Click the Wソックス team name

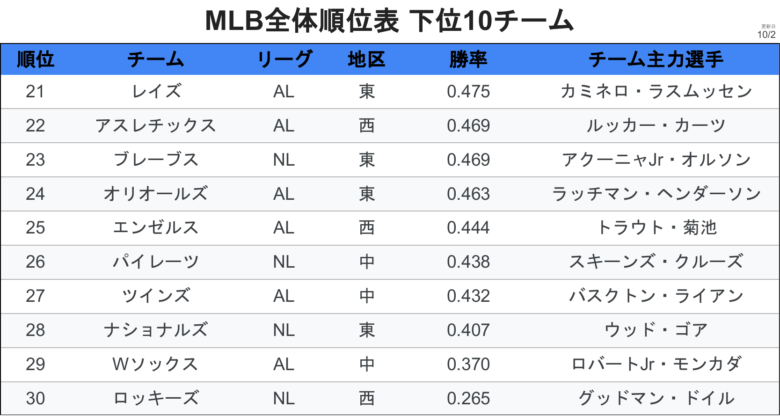[155, 364]
